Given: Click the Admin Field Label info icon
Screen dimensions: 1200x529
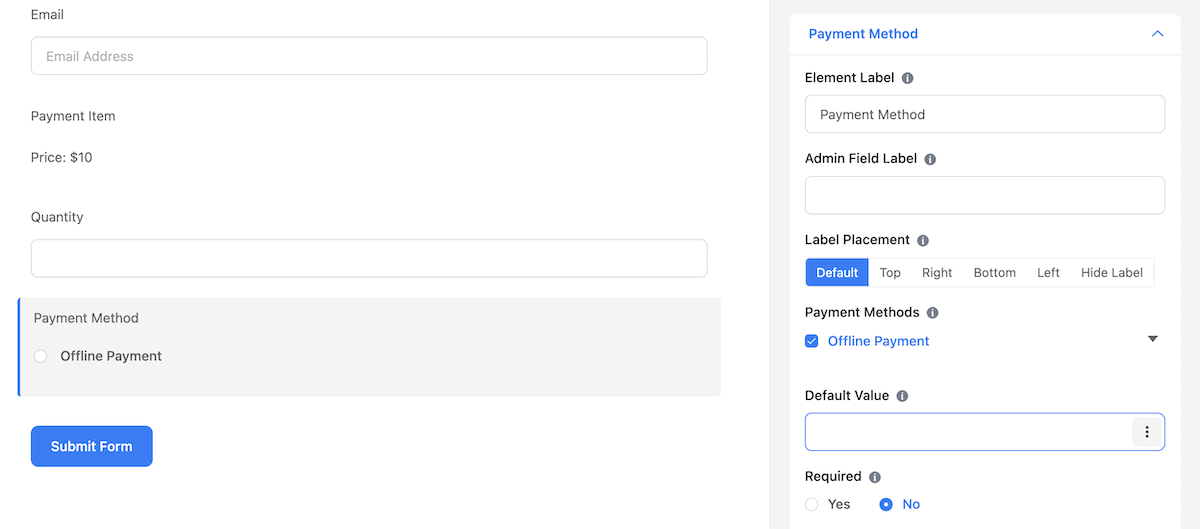Looking at the screenshot, I should pyautogui.click(x=930, y=159).
